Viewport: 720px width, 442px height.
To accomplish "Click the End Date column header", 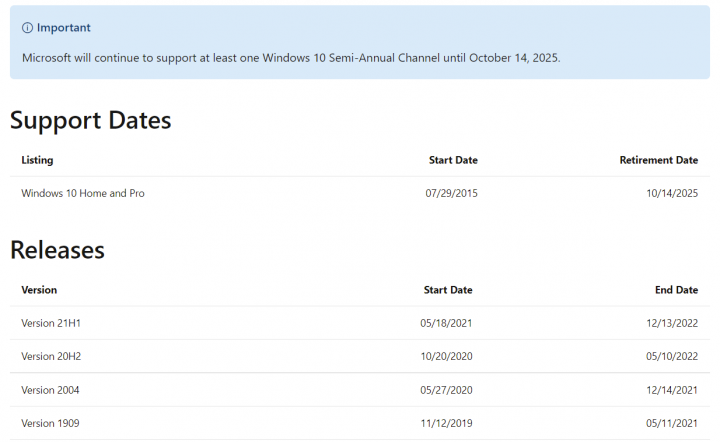I will coord(676,290).
